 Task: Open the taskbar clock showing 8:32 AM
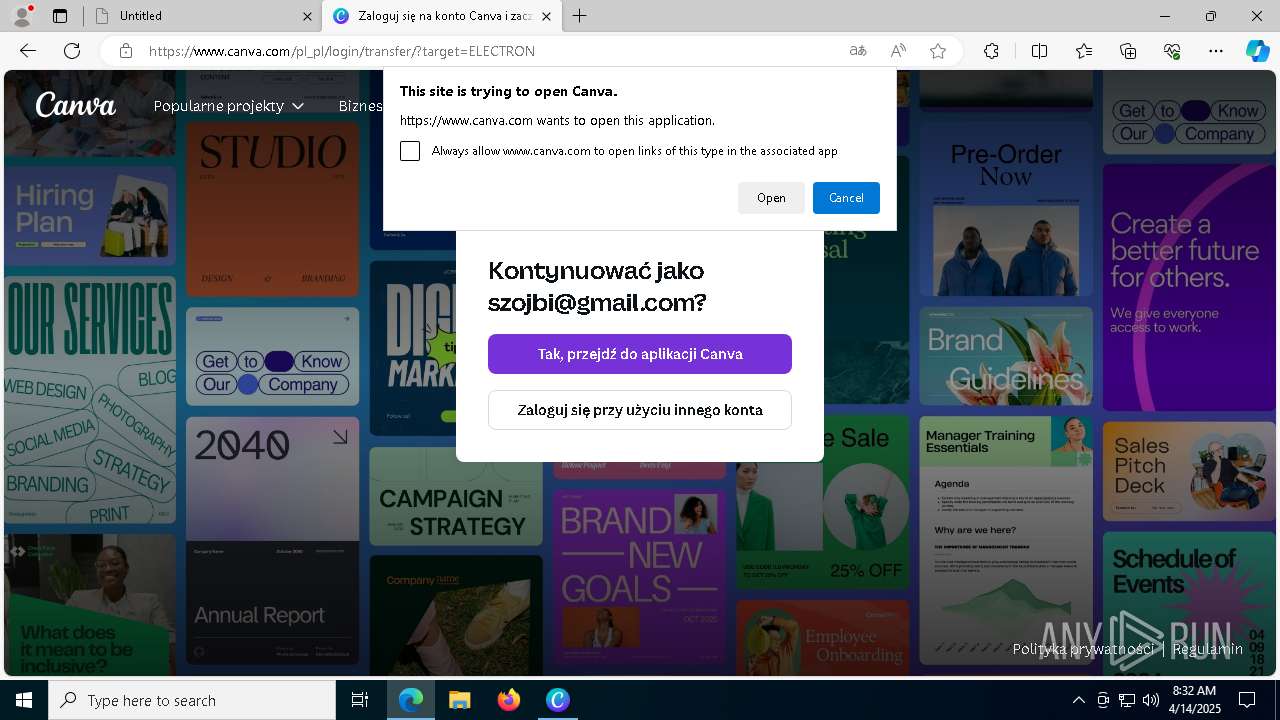[x=1194, y=700]
